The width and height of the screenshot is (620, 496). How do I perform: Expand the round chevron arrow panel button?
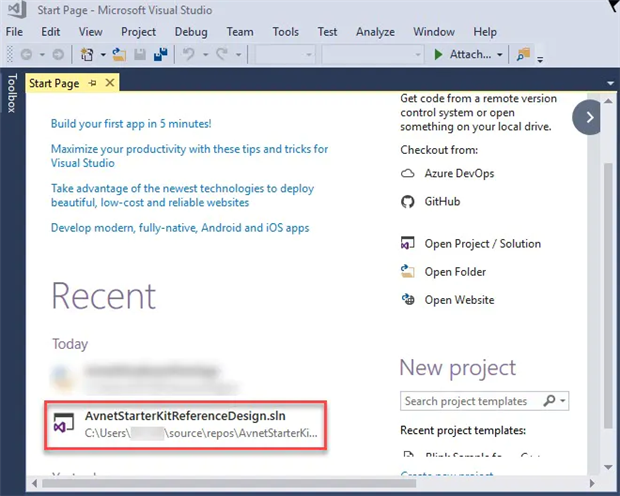coord(590,117)
